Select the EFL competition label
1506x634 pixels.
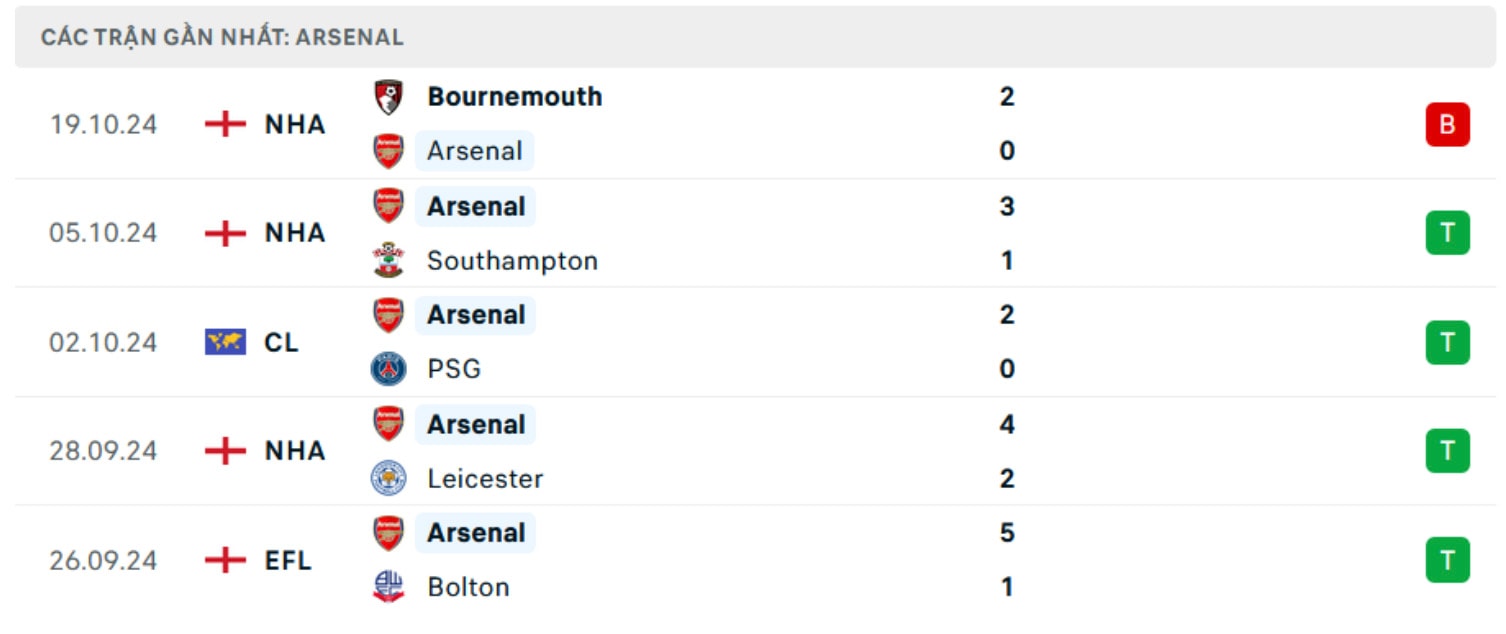point(288,560)
